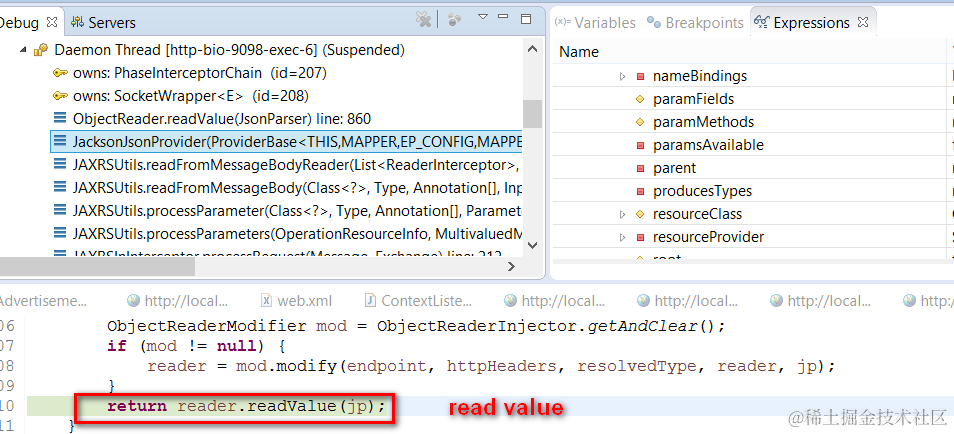This screenshot has width=954, height=434.
Task: Open the Advertiseme... editor tab
Action: click(43, 300)
